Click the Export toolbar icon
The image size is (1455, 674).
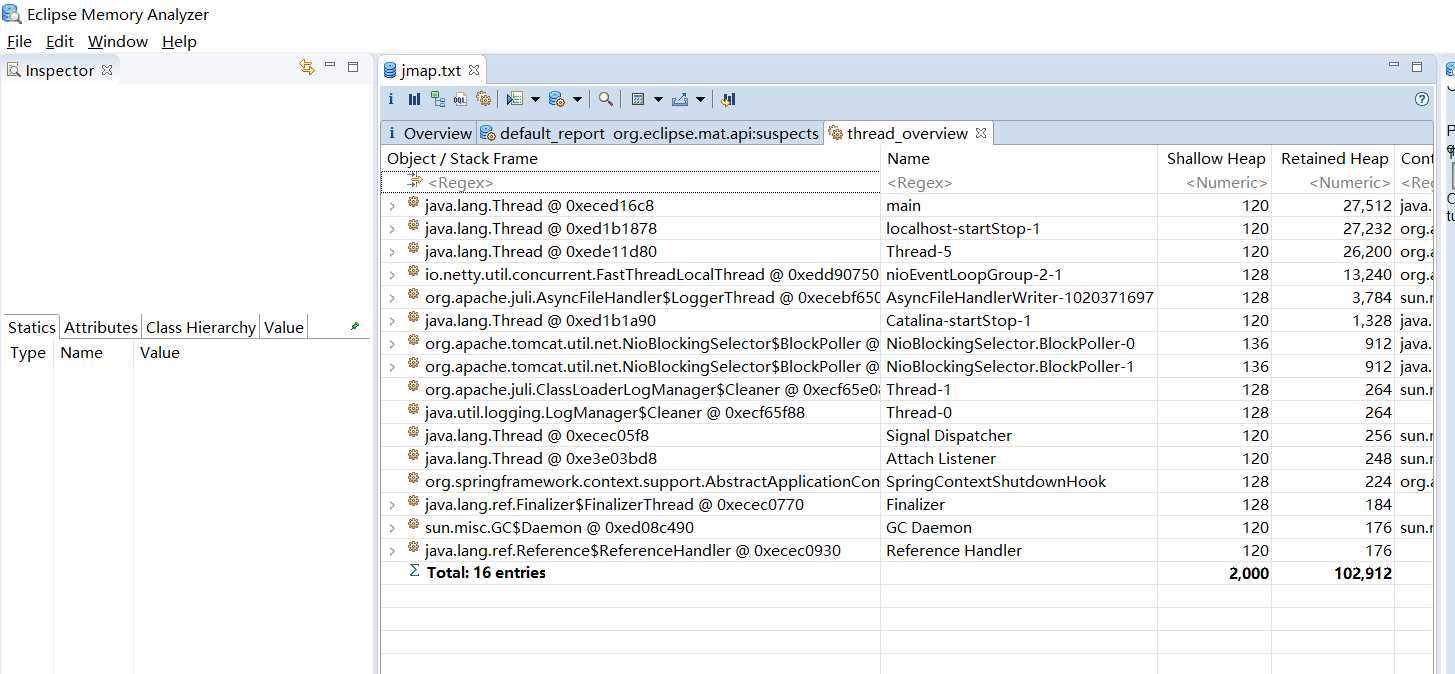[x=680, y=99]
